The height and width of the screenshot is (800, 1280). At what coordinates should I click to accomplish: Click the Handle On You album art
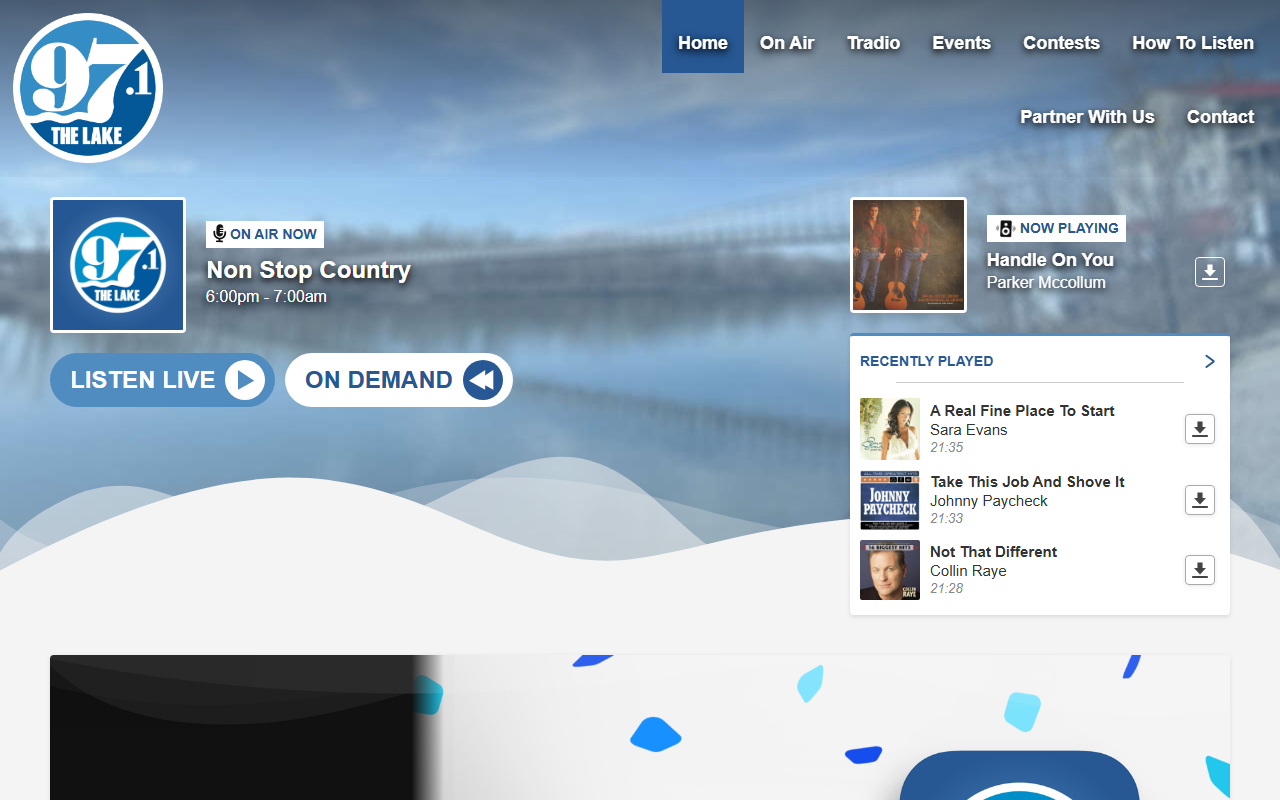pyautogui.click(x=908, y=255)
